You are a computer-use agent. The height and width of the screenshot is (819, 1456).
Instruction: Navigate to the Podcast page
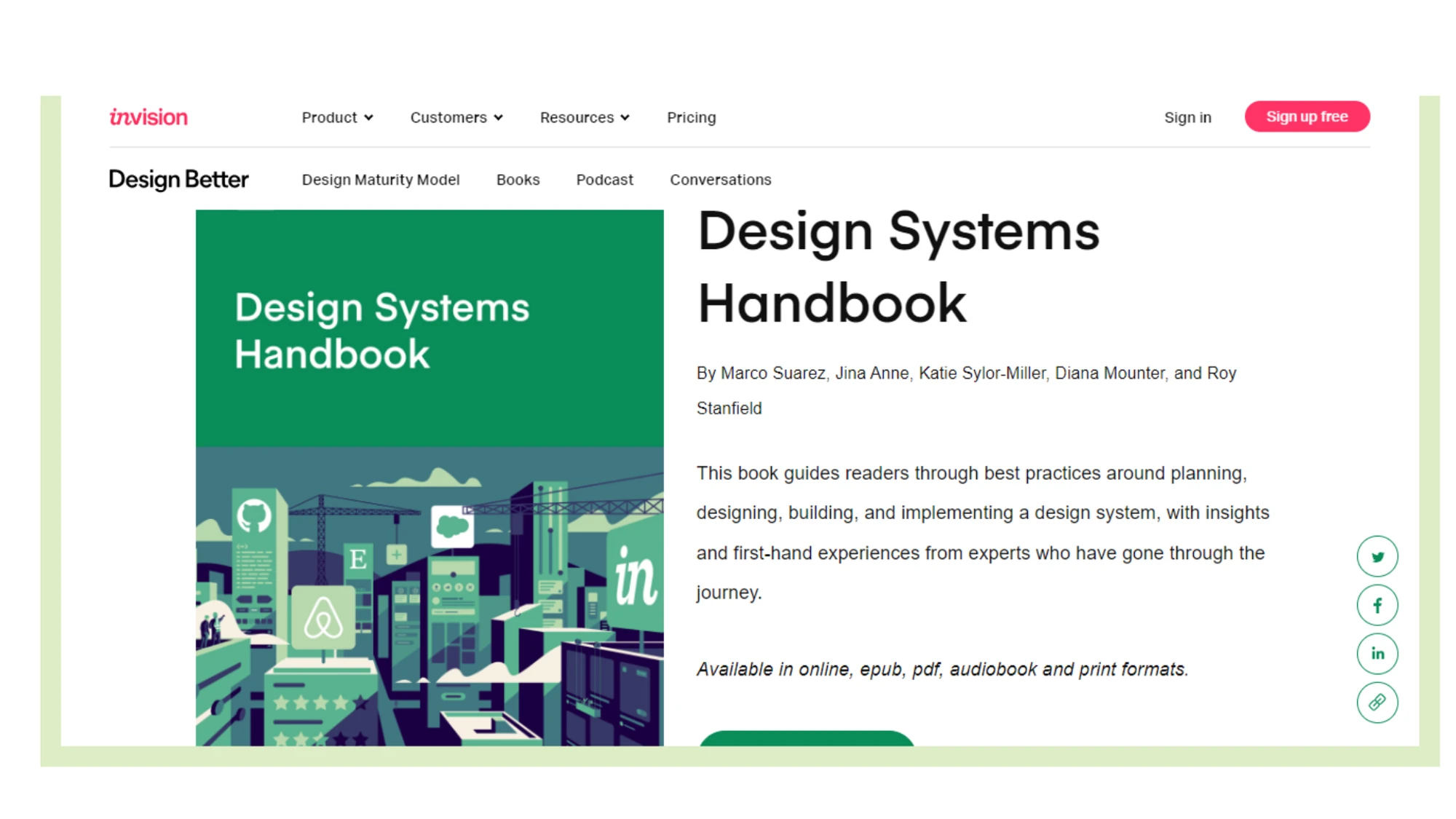604,180
